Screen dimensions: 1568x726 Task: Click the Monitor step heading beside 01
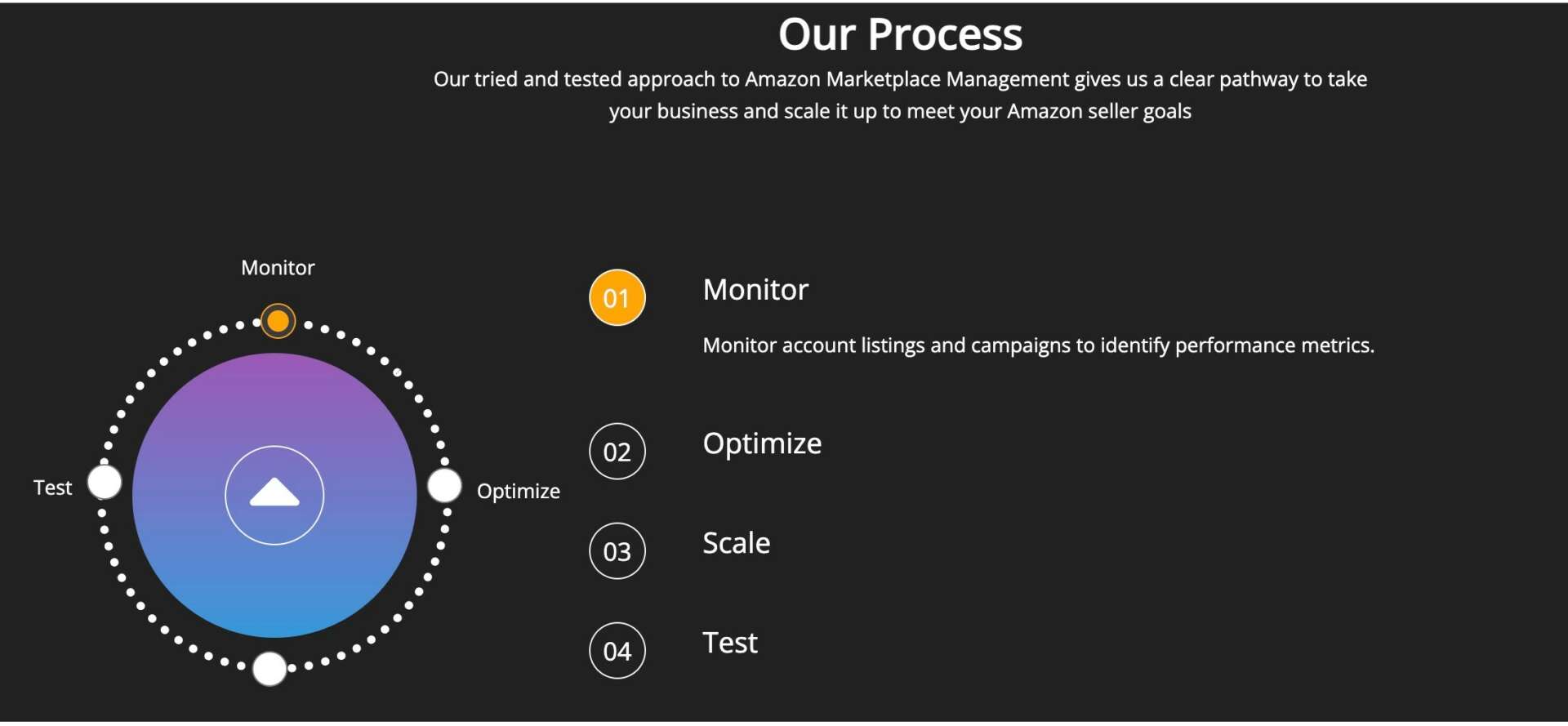point(755,290)
